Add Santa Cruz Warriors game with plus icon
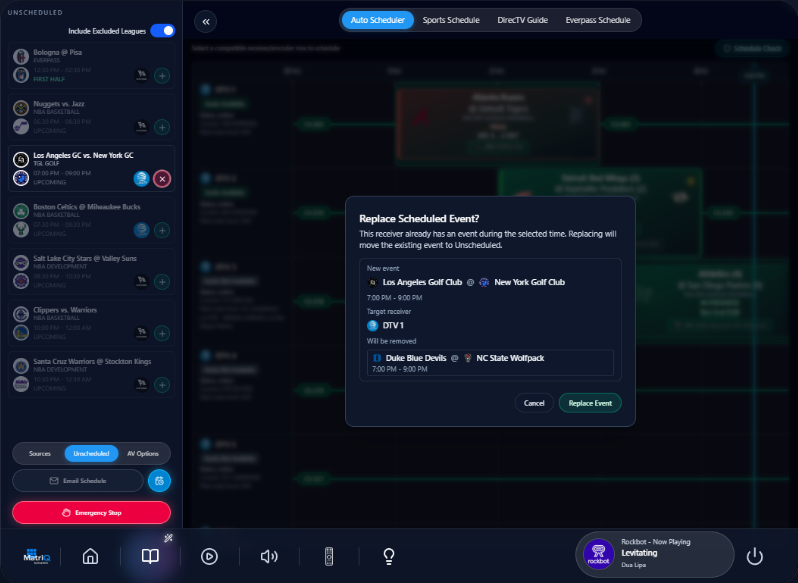The height and width of the screenshot is (583, 798). pos(162,385)
